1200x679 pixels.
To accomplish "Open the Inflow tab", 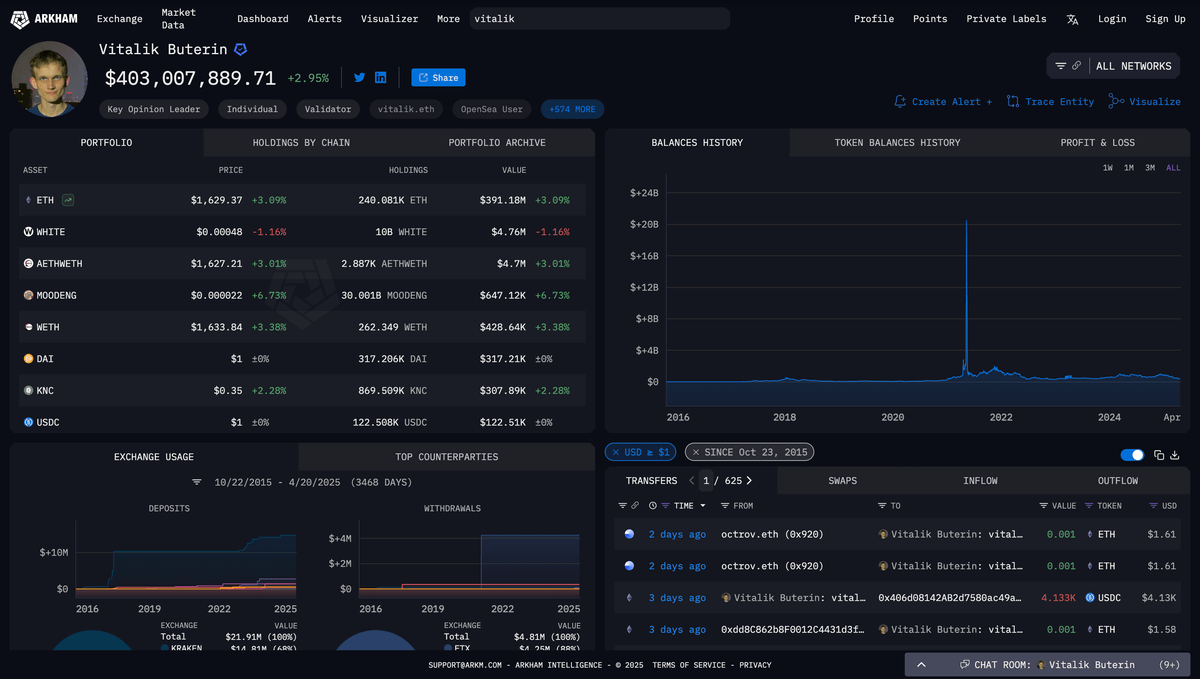I will tap(980, 481).
